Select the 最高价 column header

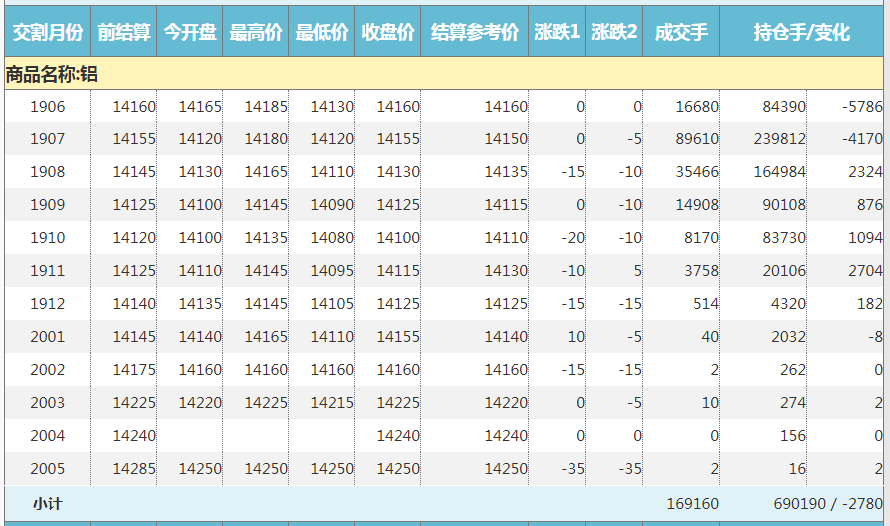point(256,33)
